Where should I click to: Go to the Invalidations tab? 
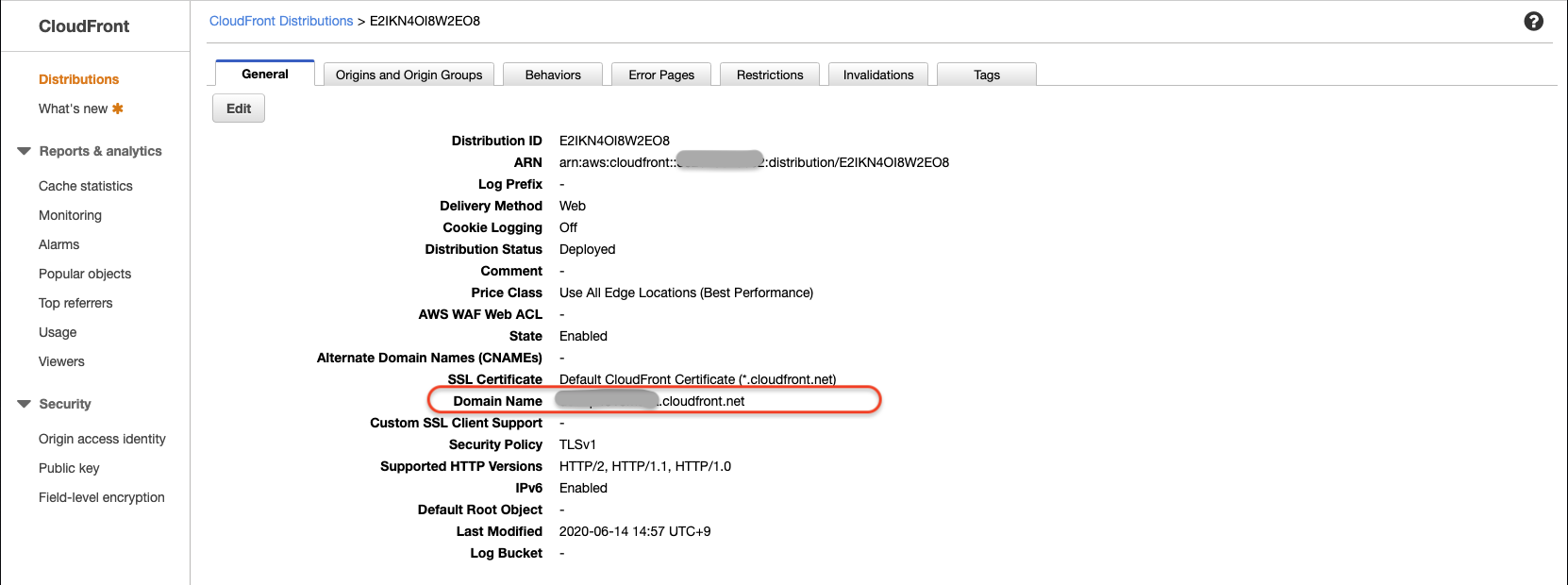[x=878, y=75]
